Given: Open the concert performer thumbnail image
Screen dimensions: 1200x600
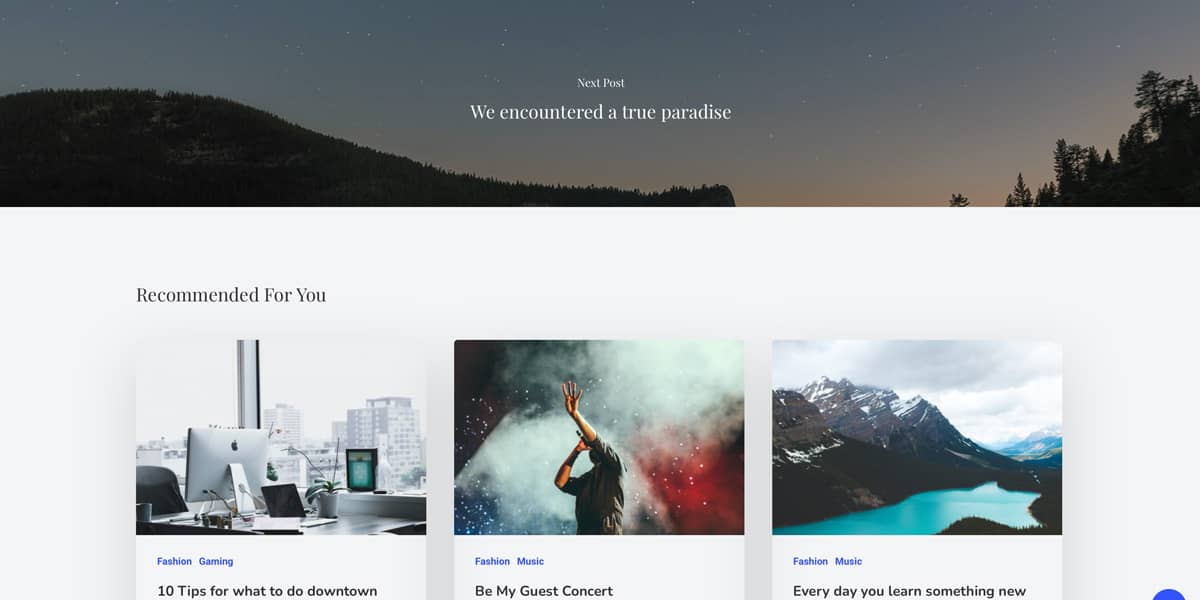Looking at the screenshot, I should pyautogui.click(x=599, y=437).
